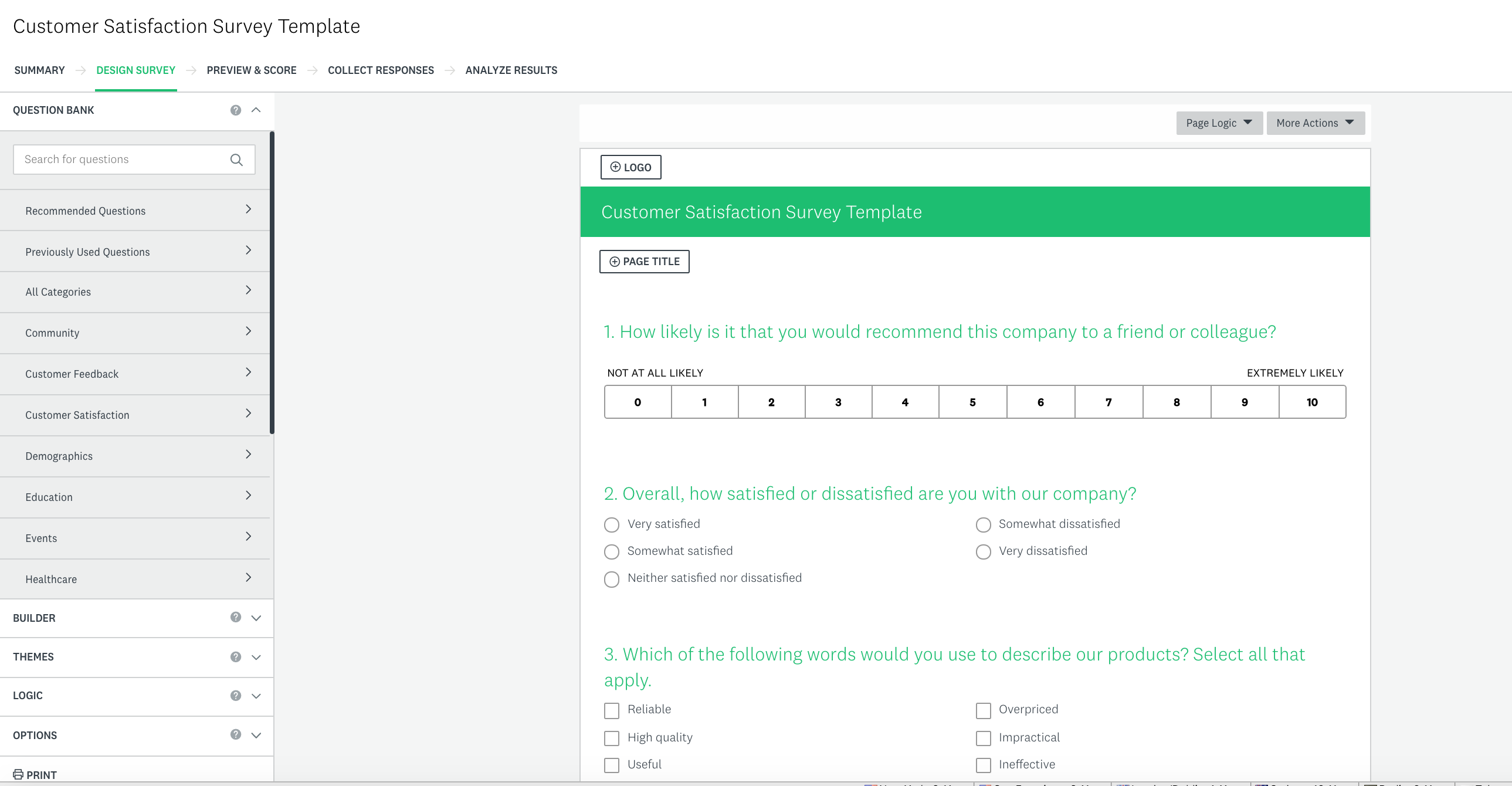
Task: Switch to the Preview & Score tab
Action: (x=251, y=70)
